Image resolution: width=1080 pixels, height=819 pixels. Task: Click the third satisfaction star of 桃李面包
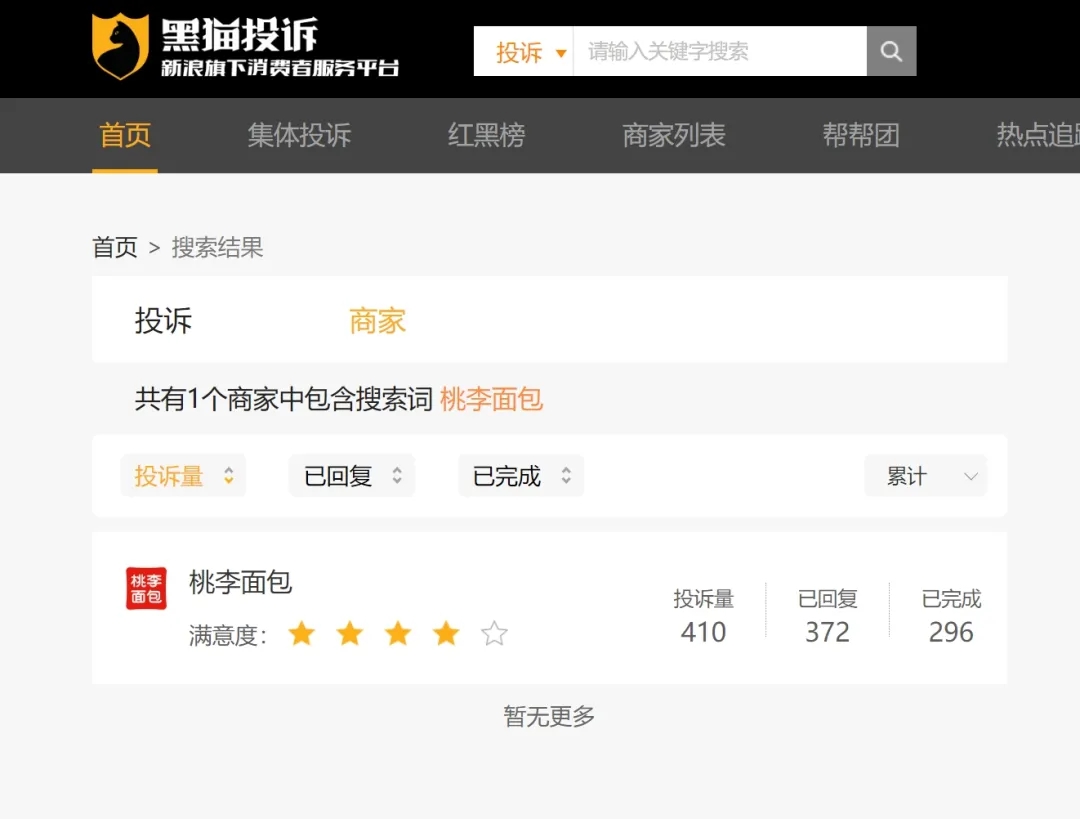[x=398, y=634]
